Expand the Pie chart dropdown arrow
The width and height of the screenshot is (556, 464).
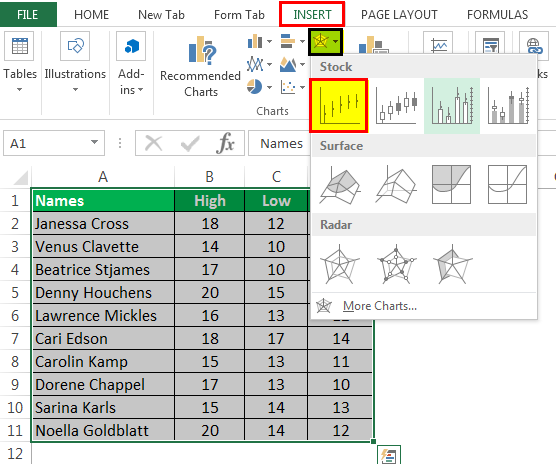pos(269,87)
